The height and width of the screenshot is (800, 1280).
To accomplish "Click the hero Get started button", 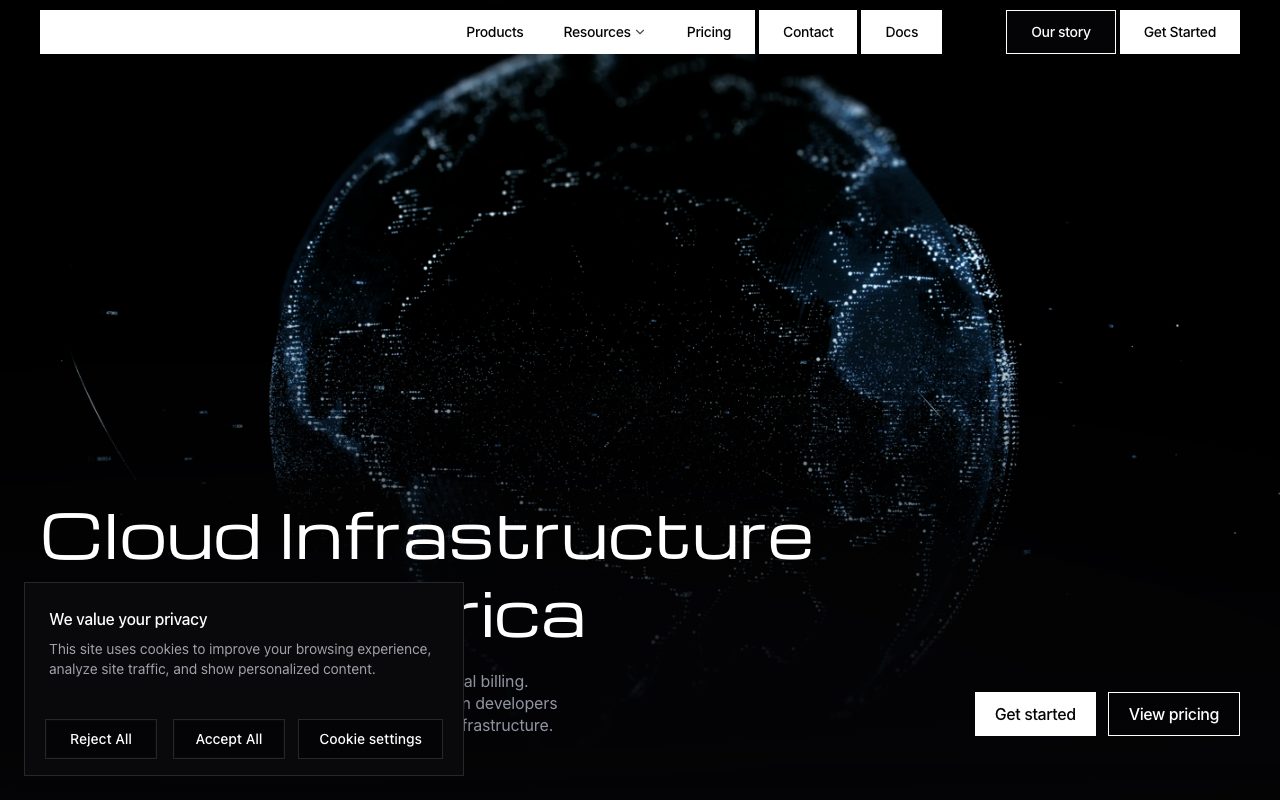I will tap(1035, 714).
